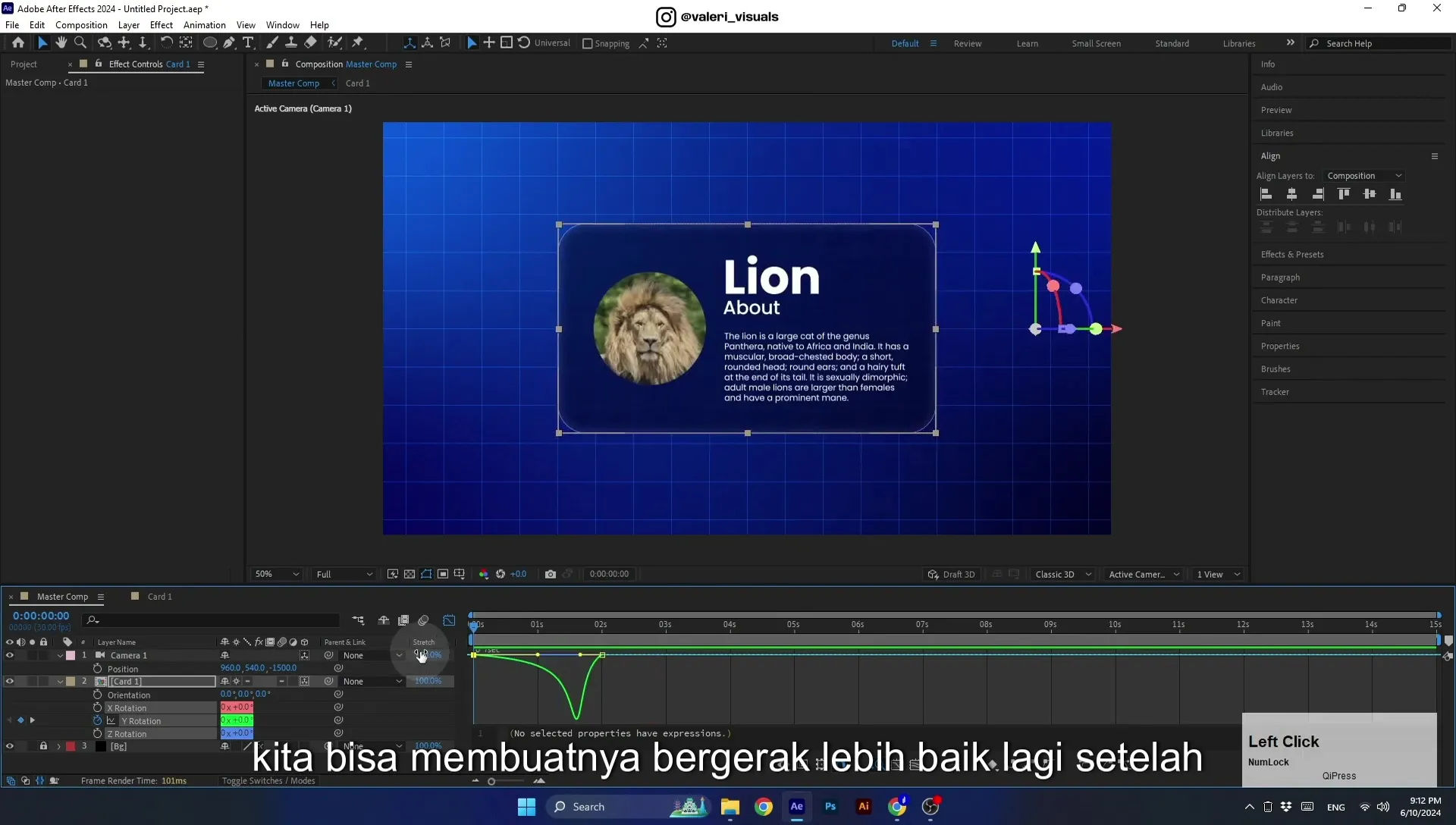Select the Clone Stamp tool
The height and width of the screenshot is (825, 1456).
tap(291, 43)
